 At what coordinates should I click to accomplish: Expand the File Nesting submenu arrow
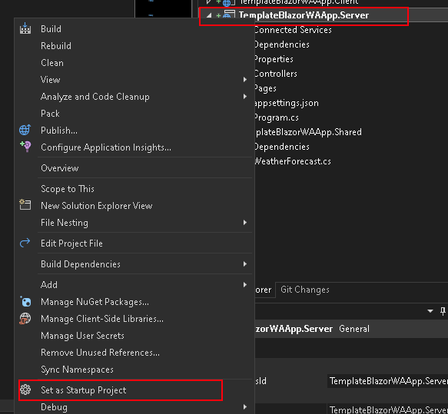tap(245, 223)
